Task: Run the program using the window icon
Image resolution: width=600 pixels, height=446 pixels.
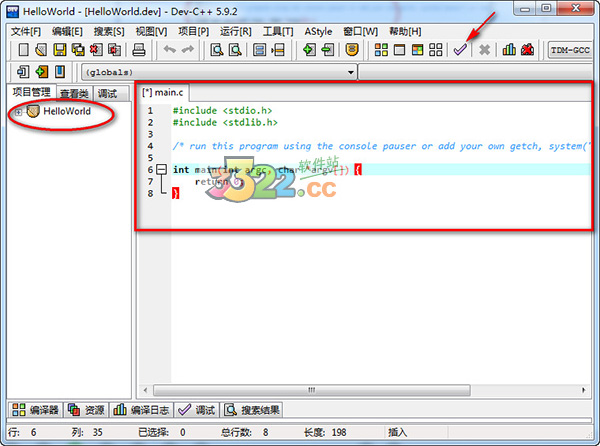Action: (x=399, y=50)
